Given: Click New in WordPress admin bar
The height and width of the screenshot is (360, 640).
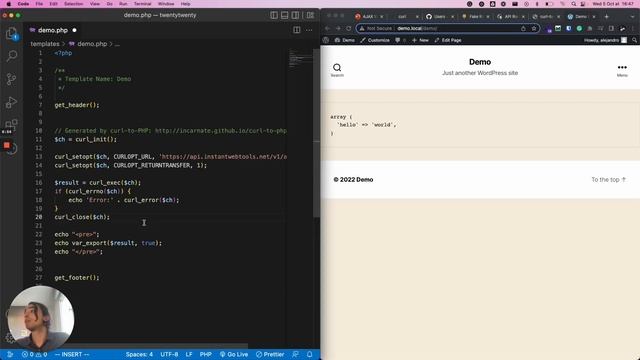Looking at the screenshot, I should click(420, 40).
